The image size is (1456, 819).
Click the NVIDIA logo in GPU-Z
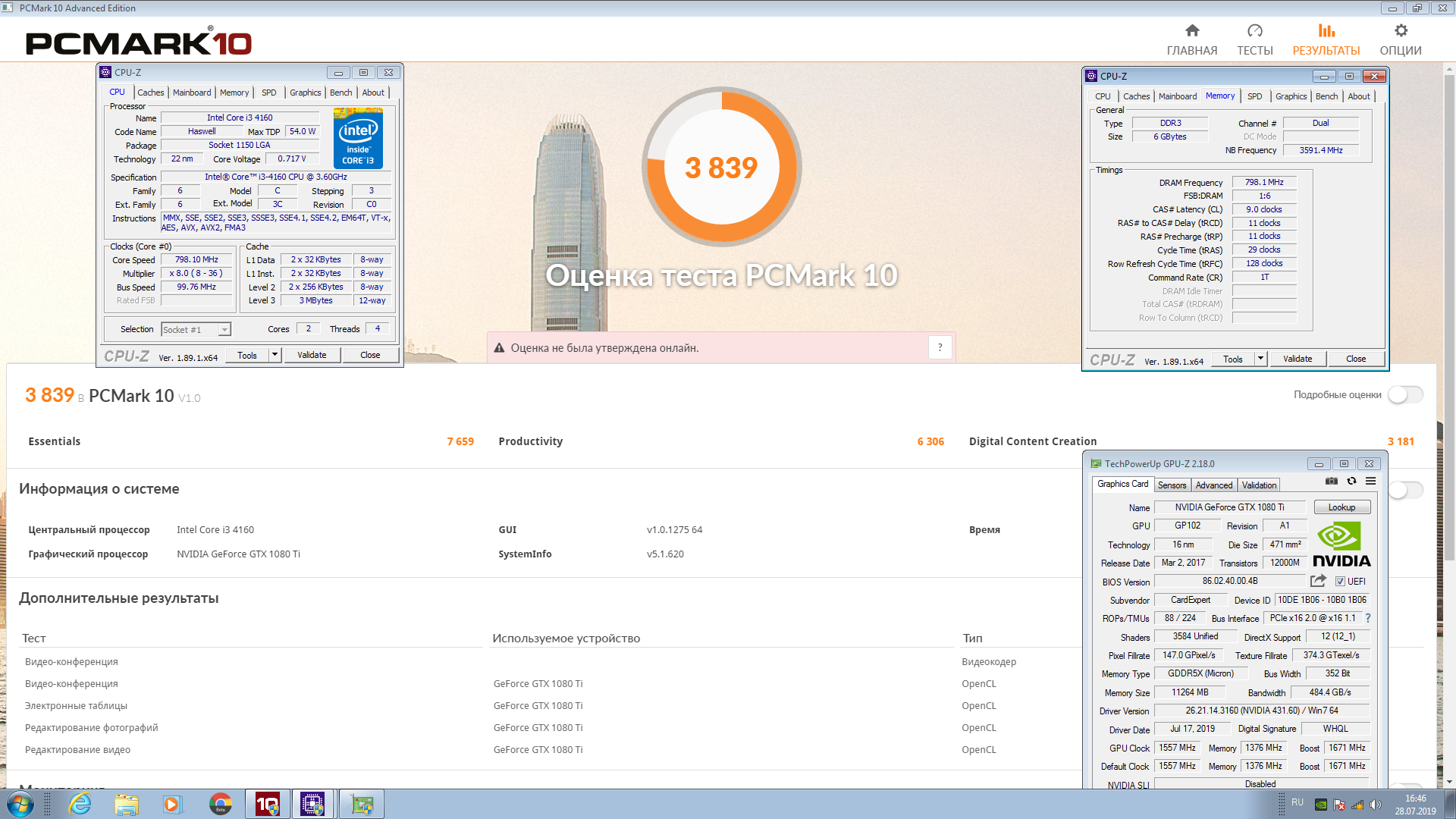click(1341, 544)
